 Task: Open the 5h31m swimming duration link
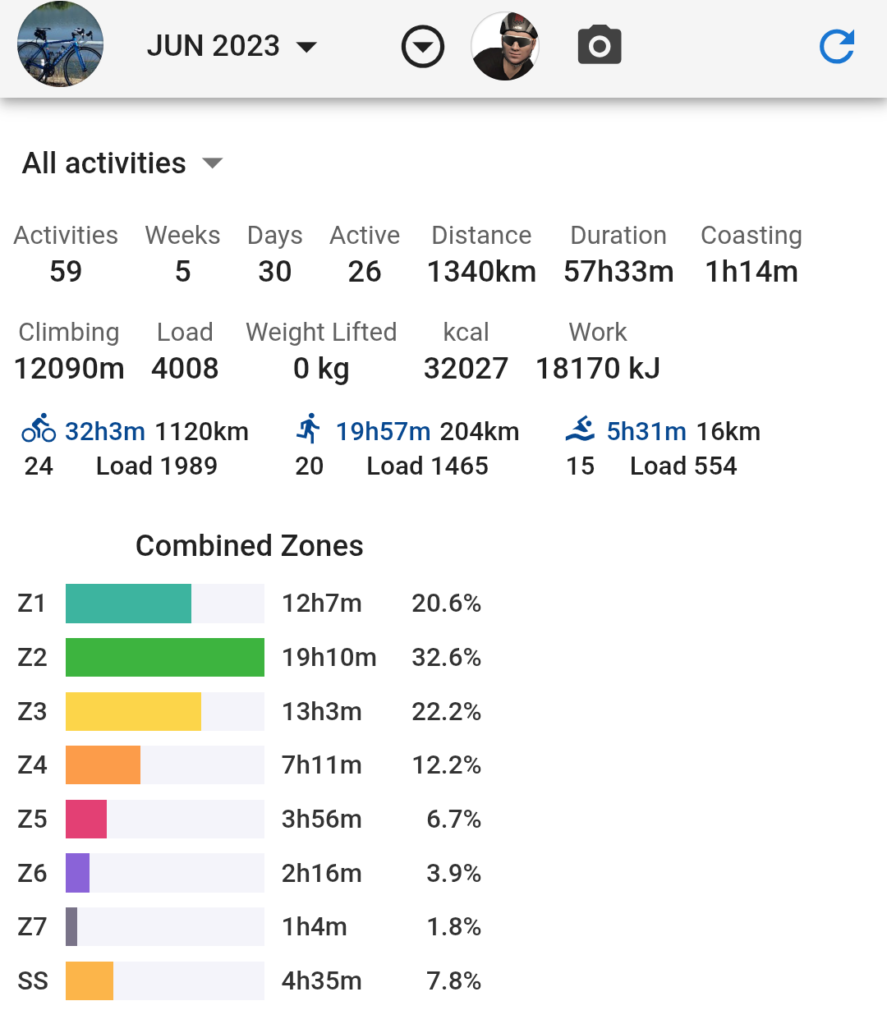(x=646, y=432)
